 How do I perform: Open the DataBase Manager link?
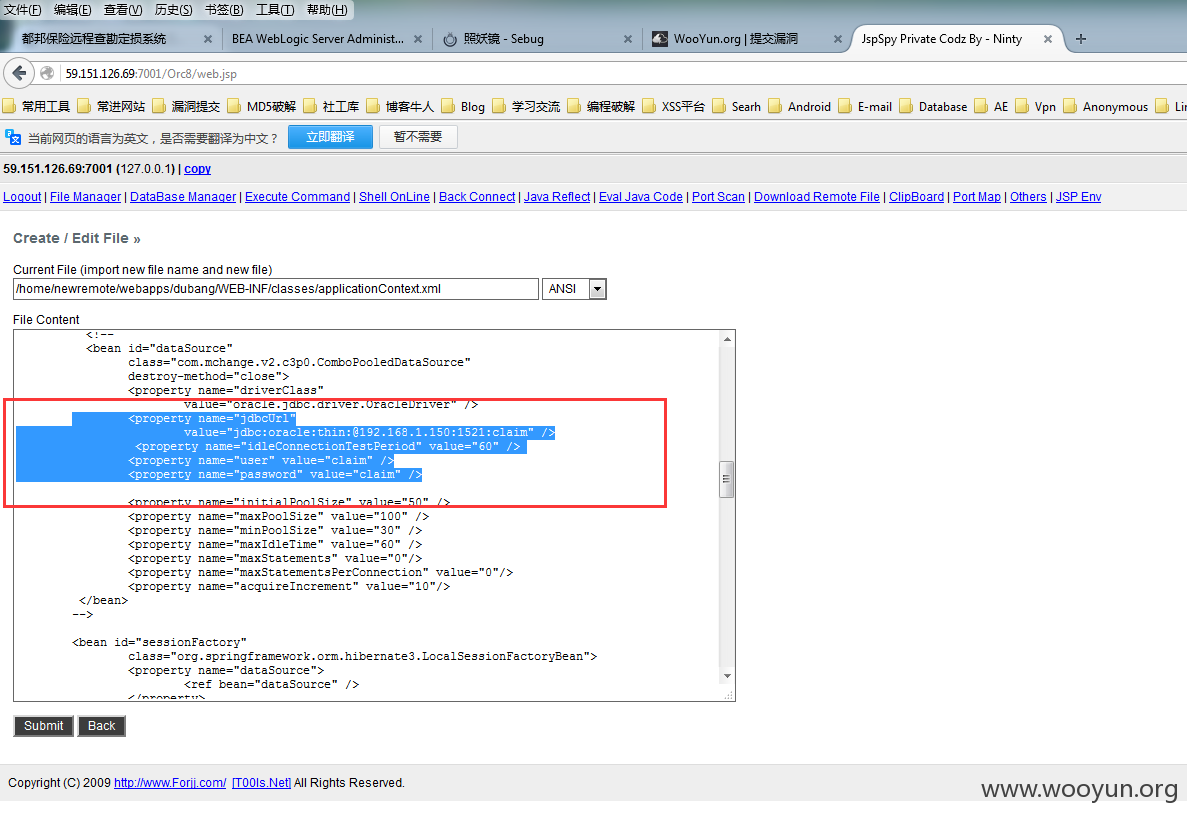(x=183, y=197)
